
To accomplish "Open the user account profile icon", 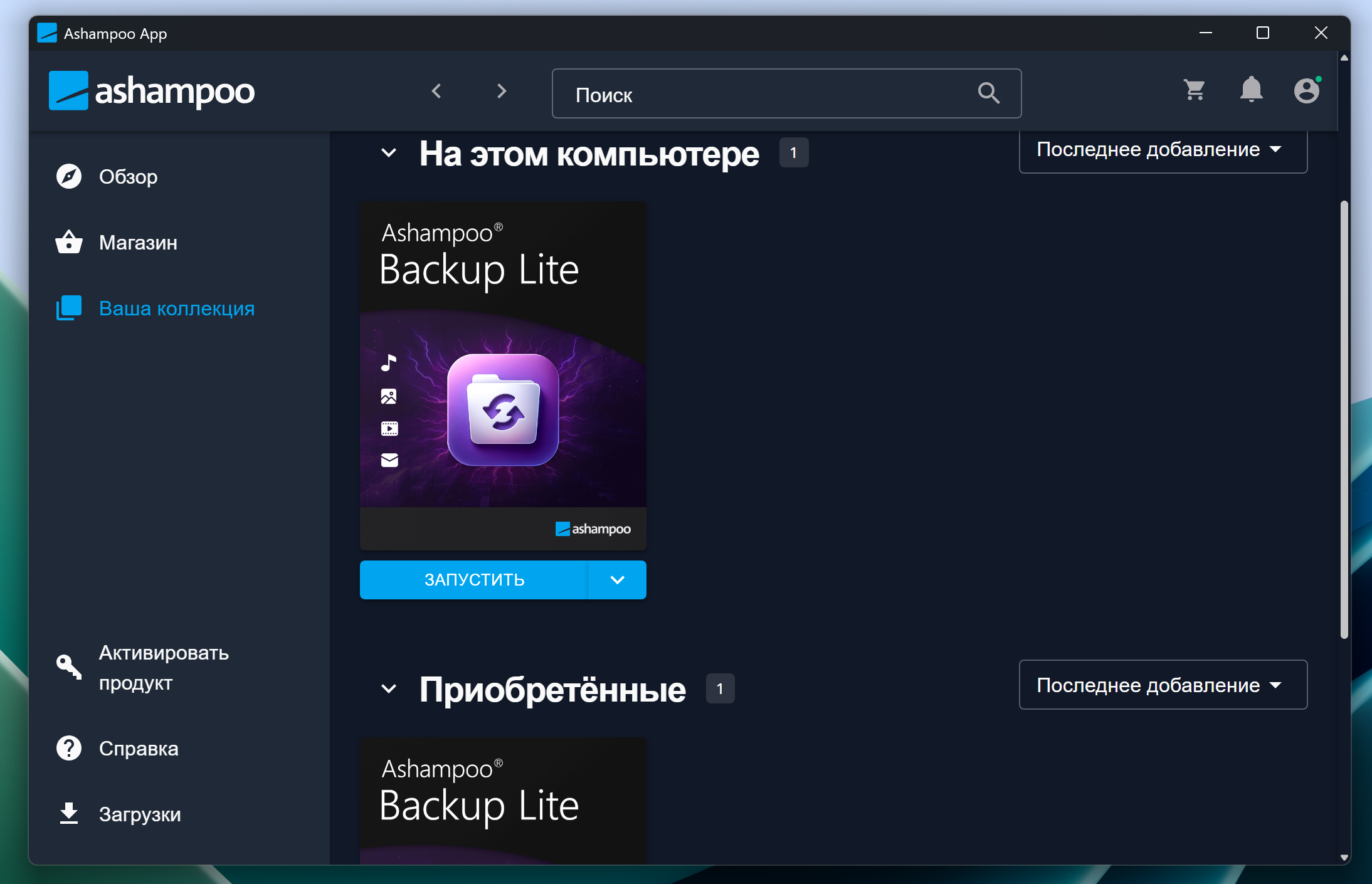I will point(1307,91).
